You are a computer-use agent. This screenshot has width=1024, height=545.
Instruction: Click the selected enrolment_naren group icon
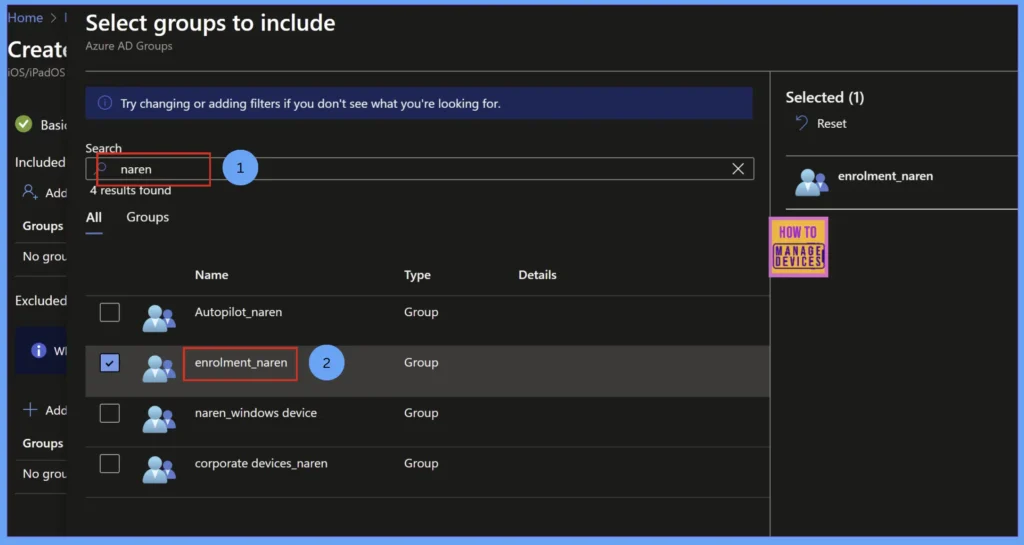click(811, 182)
